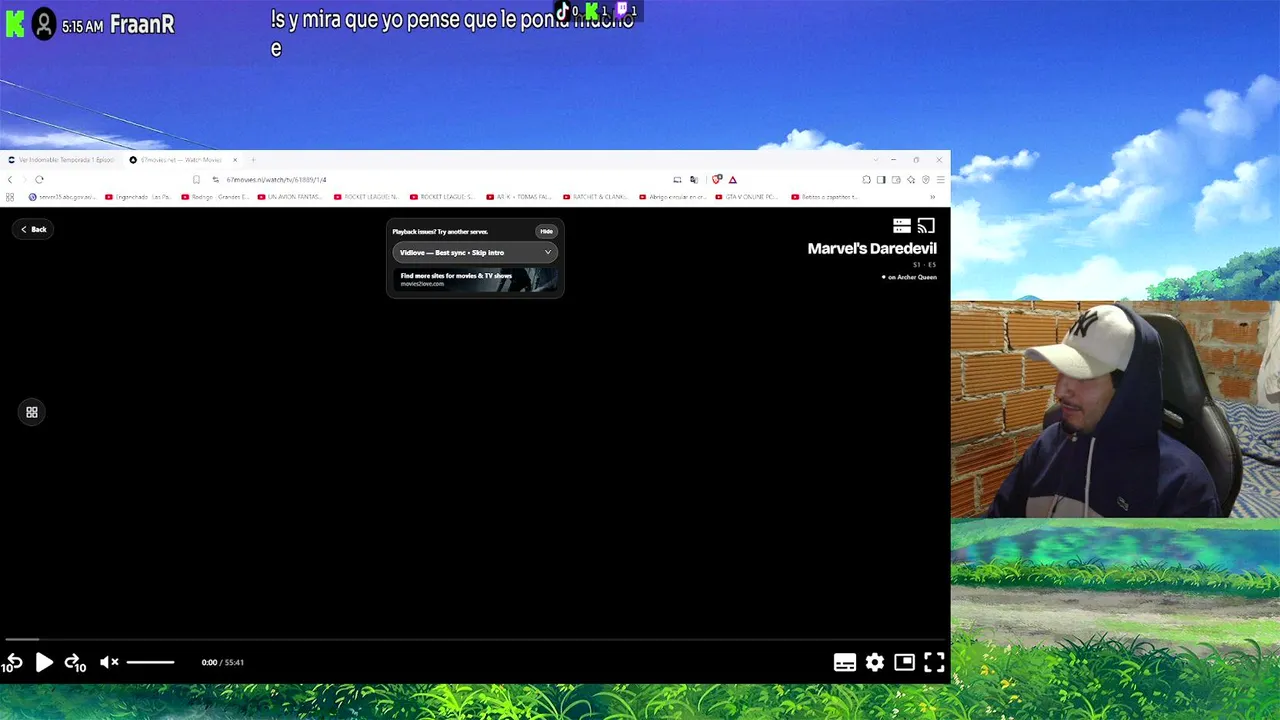Skip forward 10 seconds in the video
Image resolution: width=1280 pixels, height=720 pixels.
coord(75,662)
